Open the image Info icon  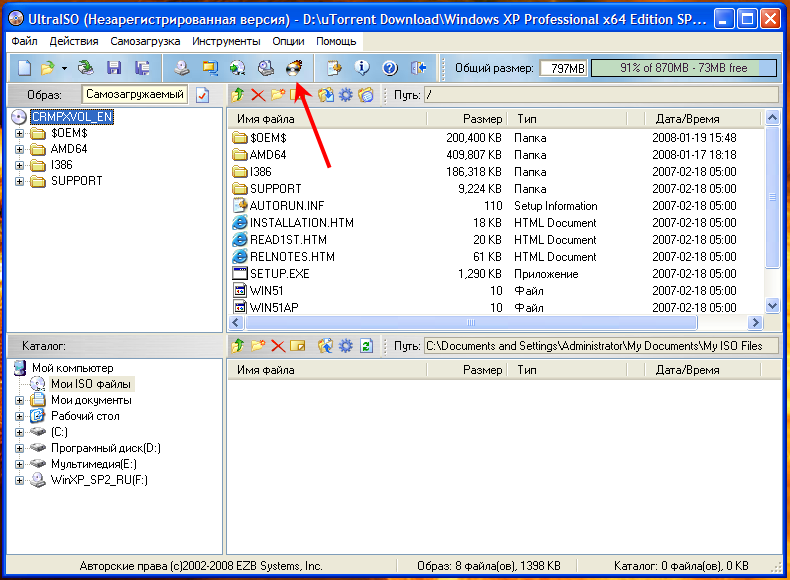[x=362, y=68]
